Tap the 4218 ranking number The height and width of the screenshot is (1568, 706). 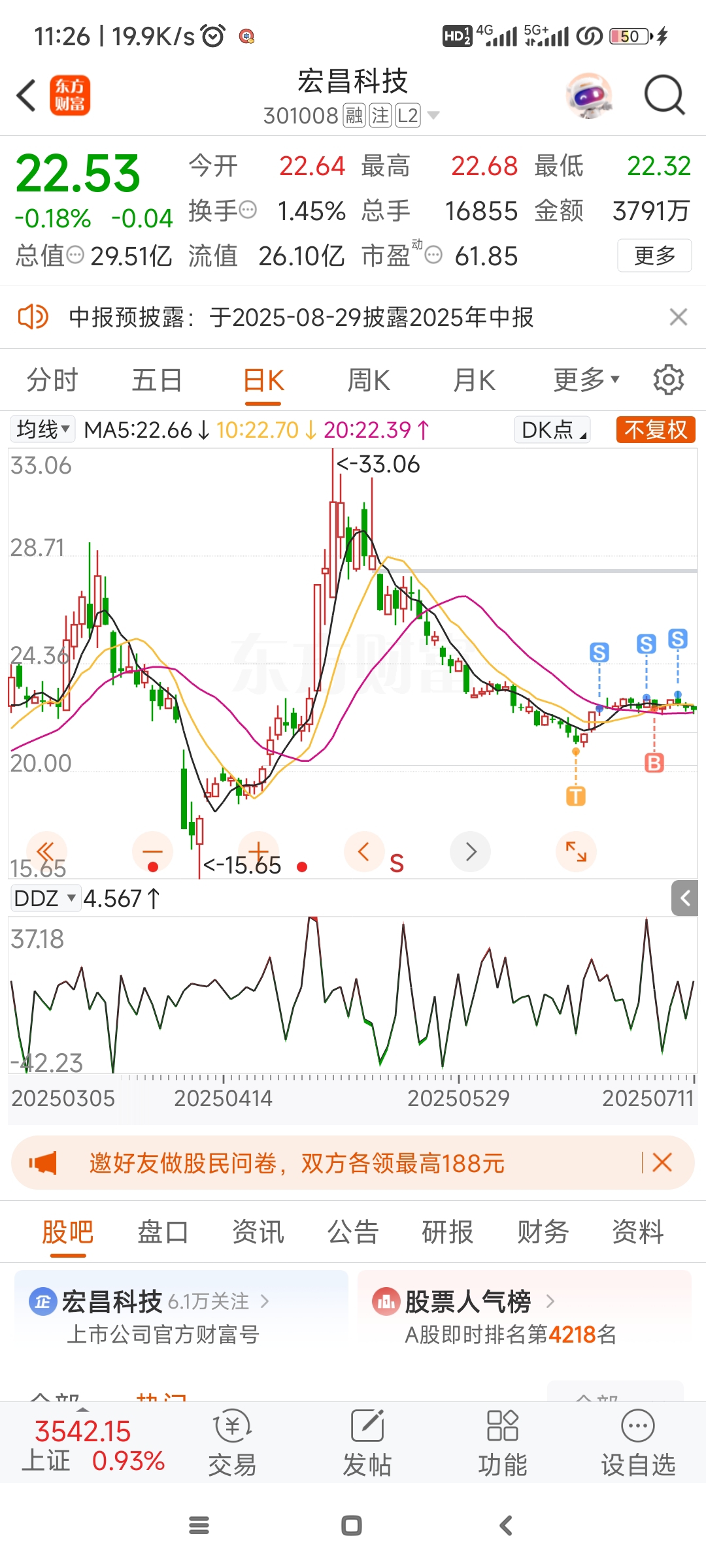point(573,1334)
